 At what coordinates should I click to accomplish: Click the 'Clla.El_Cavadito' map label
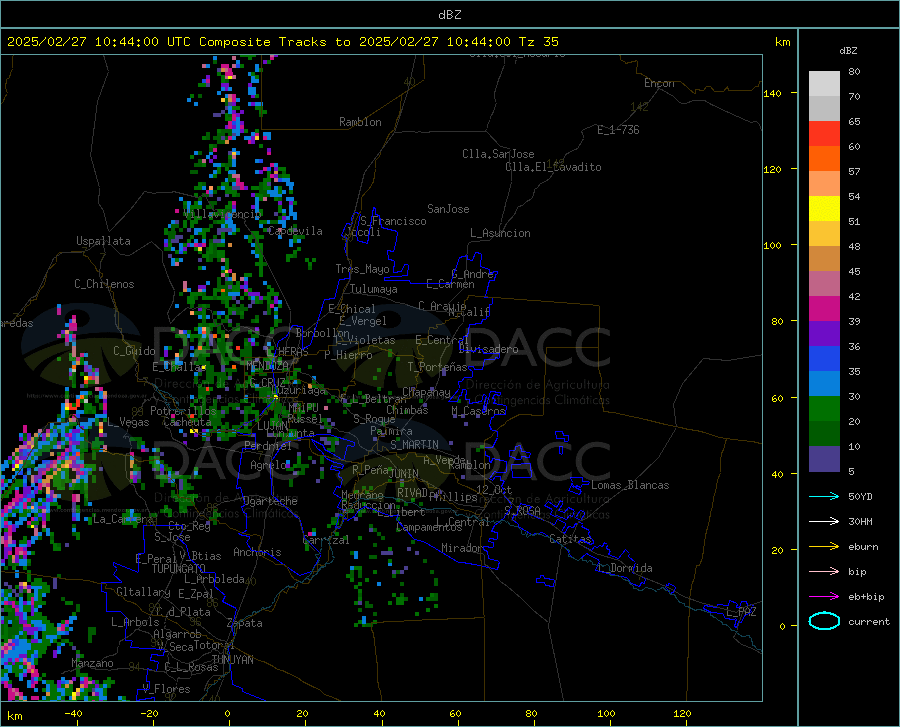tap(553, 167)
